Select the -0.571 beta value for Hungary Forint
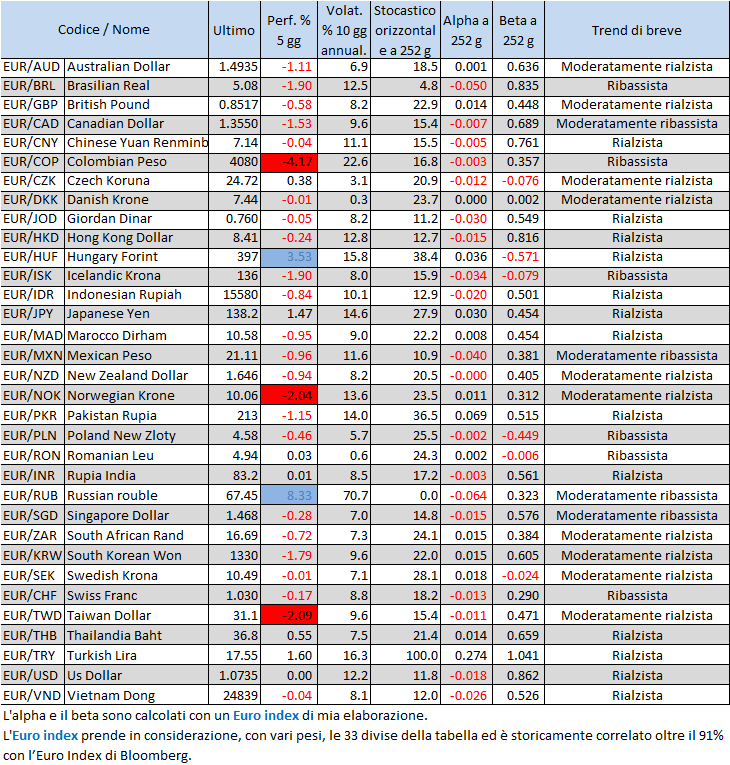The height and width of the screenshot is (765, 730). pos(518,257)
